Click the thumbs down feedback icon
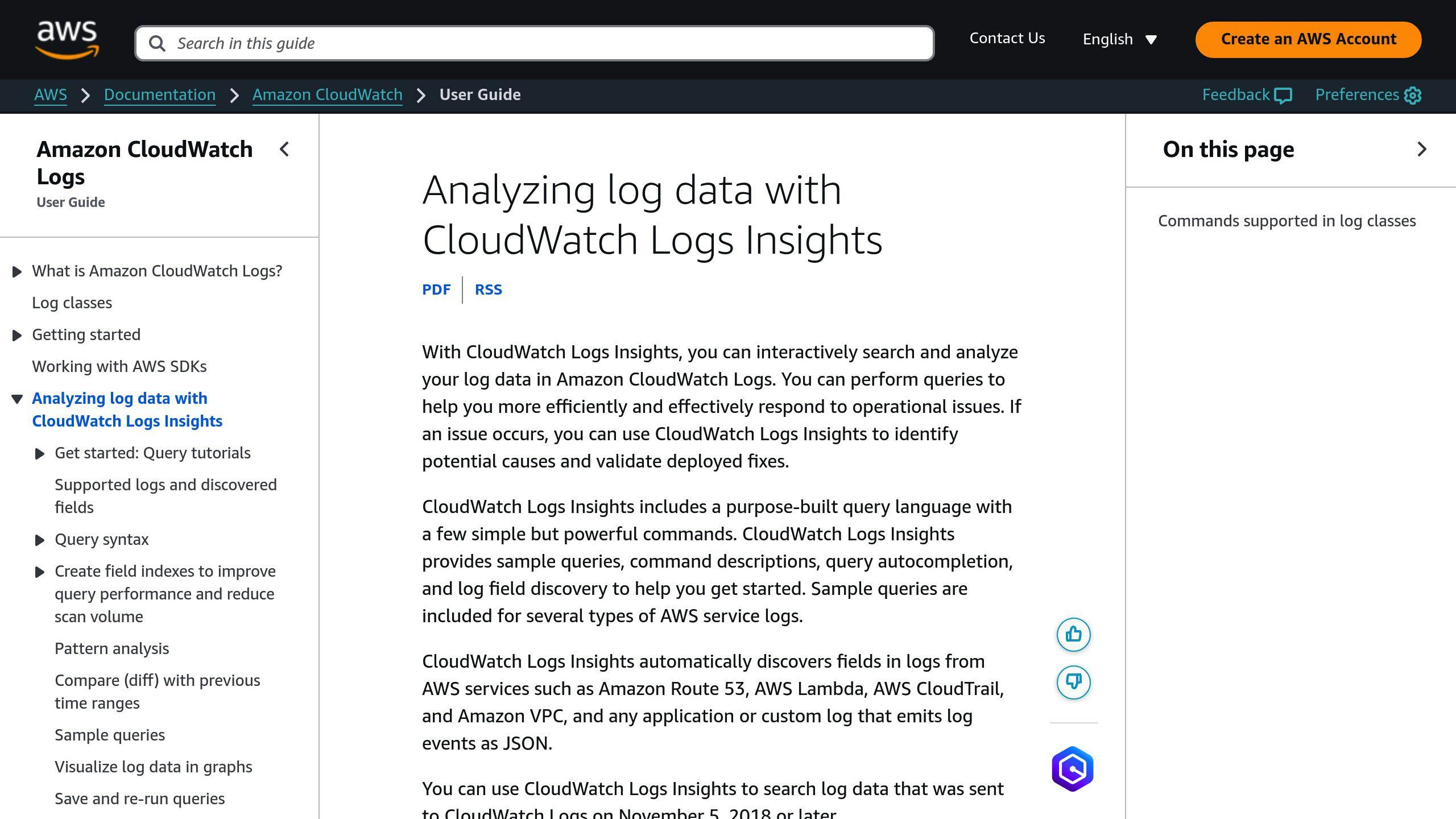 pyautogui.click(x=1073, y=682)
